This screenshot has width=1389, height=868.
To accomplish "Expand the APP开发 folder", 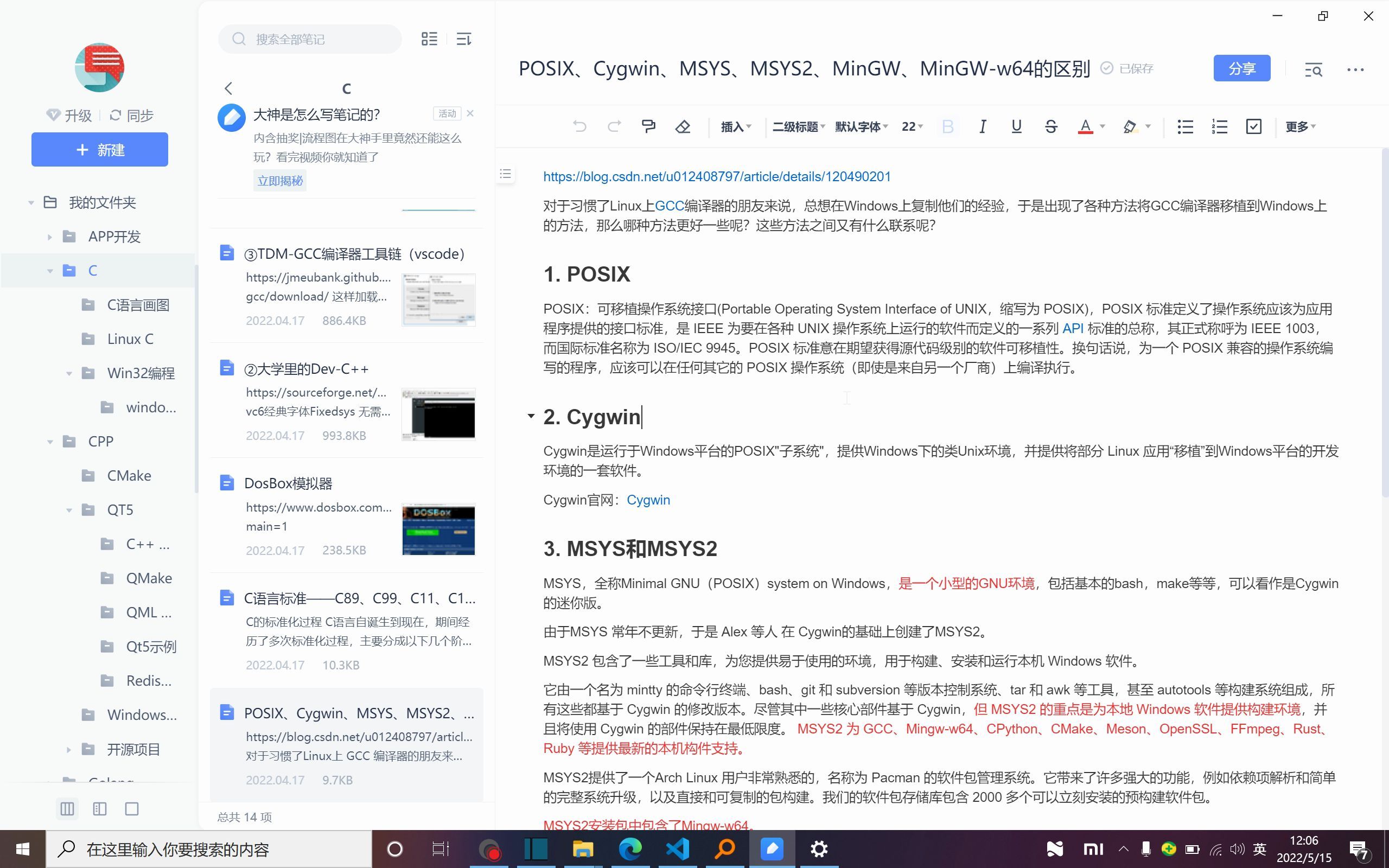I will pyautogui.click(x=50, y=237).
